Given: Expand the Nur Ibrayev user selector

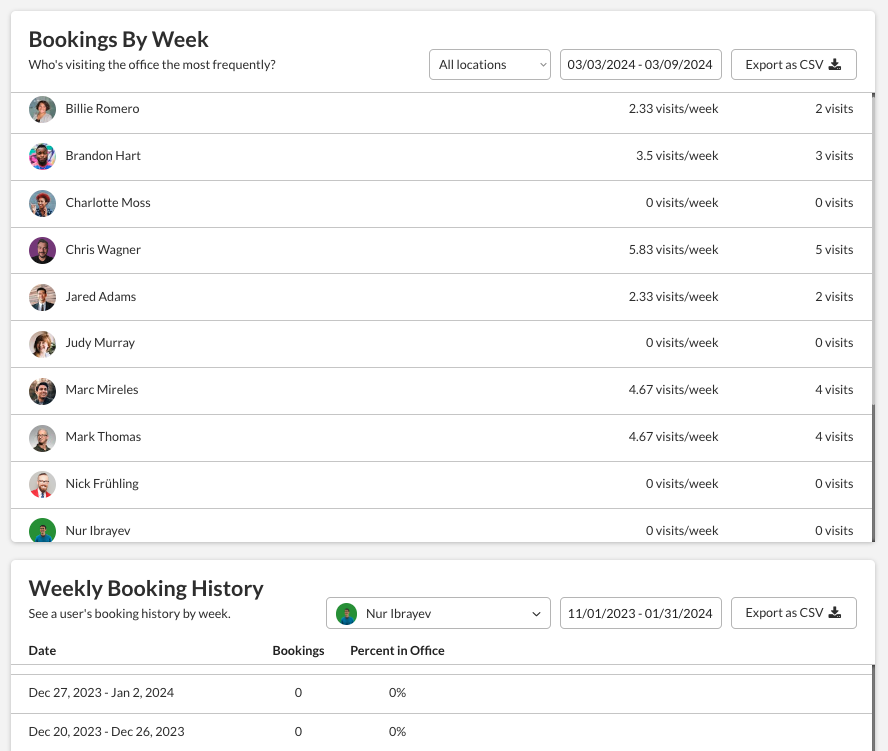Looking at the screenshot, I should (x=438, y=613).
